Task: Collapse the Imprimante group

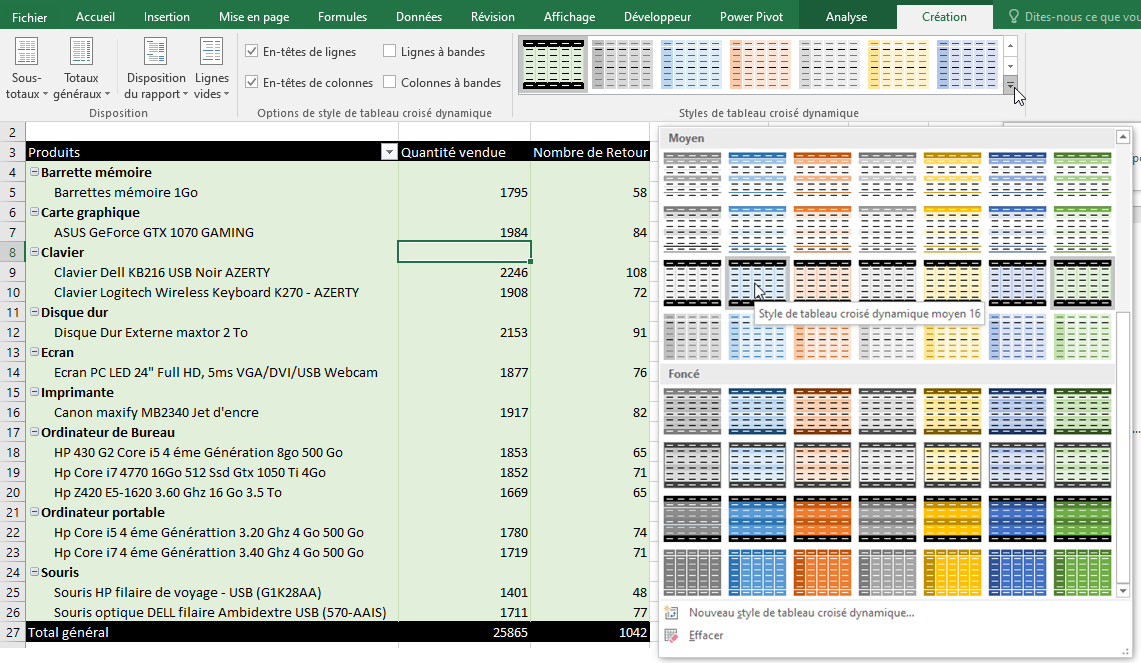Action: tap(34, 392)
